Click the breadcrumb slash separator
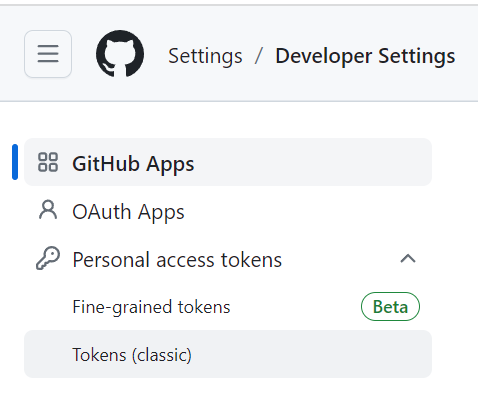 pos(259,55)
